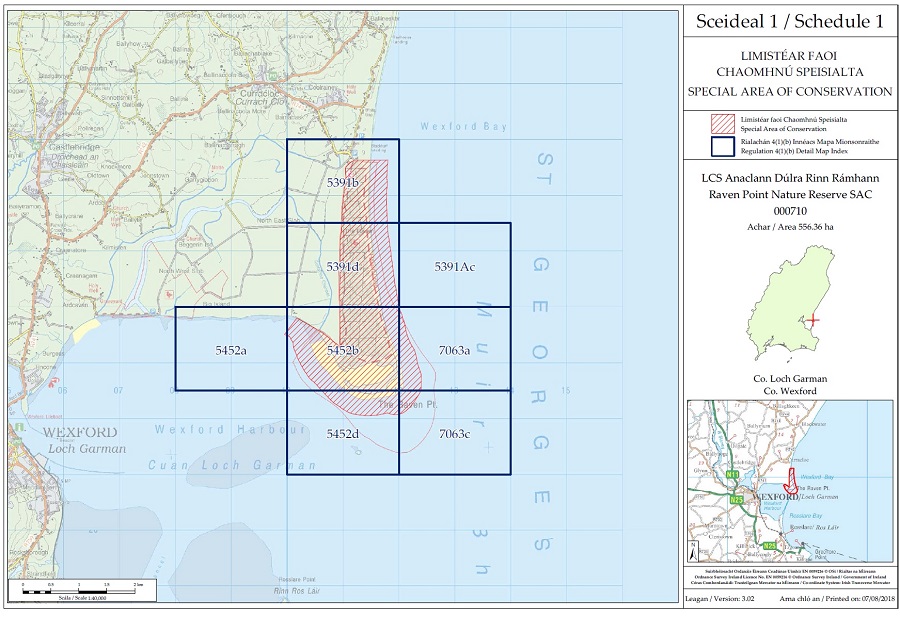The width and height of the screenshot is (900, 617).
Task: Click the 'LIMISTÉAR FAOI' heading line
Action: (789, 56)
